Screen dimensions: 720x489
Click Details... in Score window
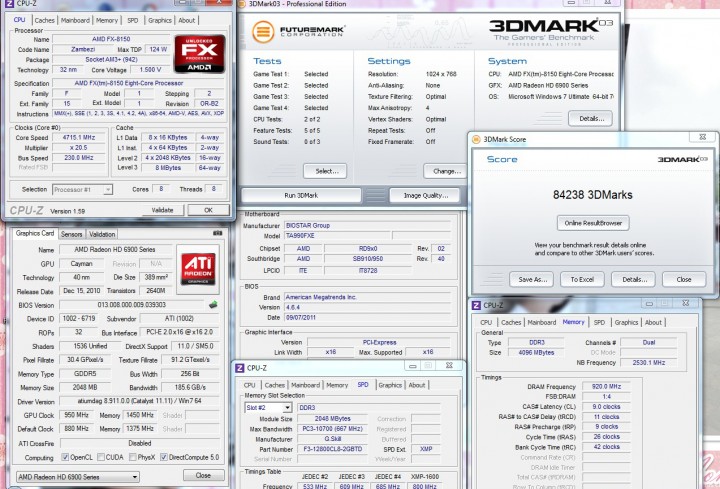[x=633, y=279]
